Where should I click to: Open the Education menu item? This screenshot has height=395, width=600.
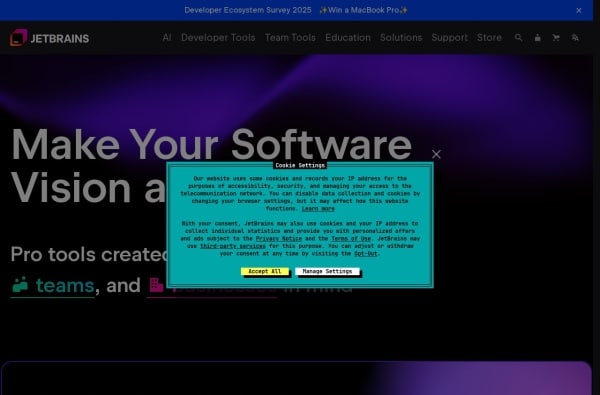point(348,38)
